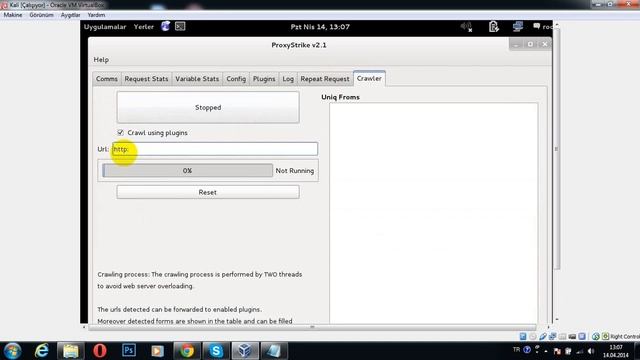Click the VirtualBox mouse integration status icon
This screenshot has height=360, width=640.
coord(596,336)
